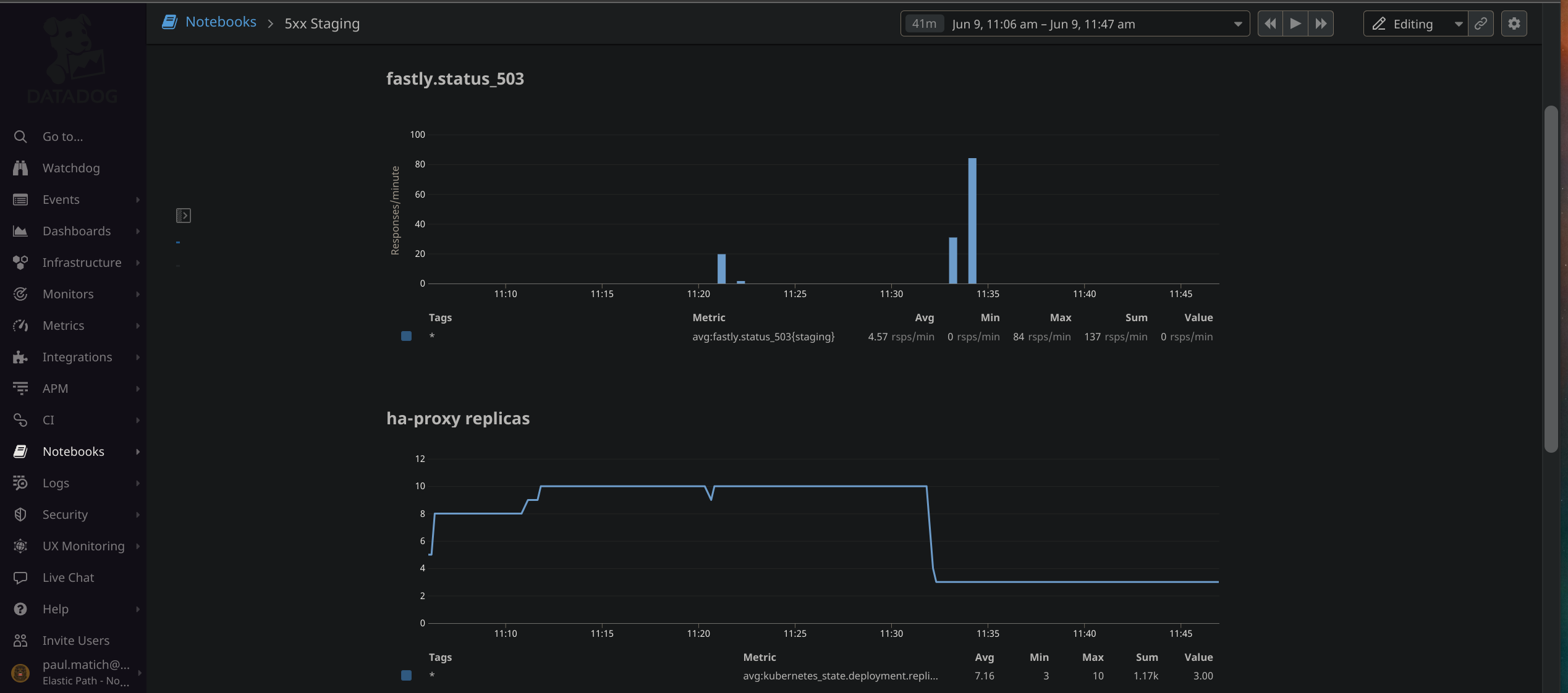Open the notebook settings gear icon
Image resolution: width=1568 pixels, height=693 pixels.
coord(1514,23)
